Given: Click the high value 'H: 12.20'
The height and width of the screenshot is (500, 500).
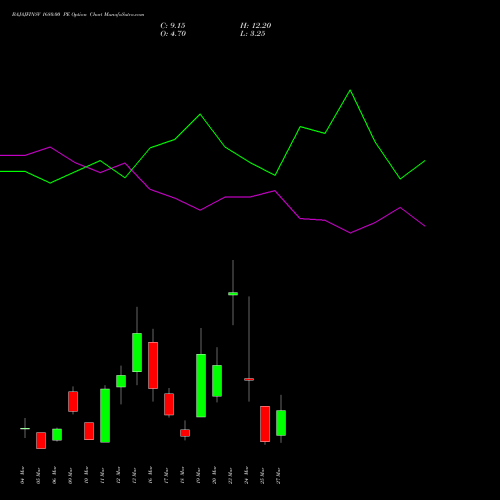Looking at the screenshot, I should click(x=256, y=26).
